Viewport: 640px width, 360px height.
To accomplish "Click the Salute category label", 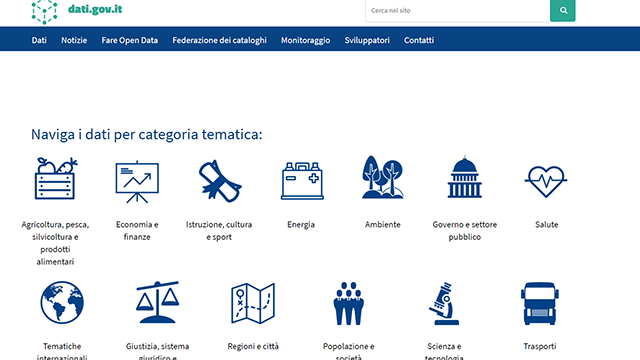I will 547,224.
